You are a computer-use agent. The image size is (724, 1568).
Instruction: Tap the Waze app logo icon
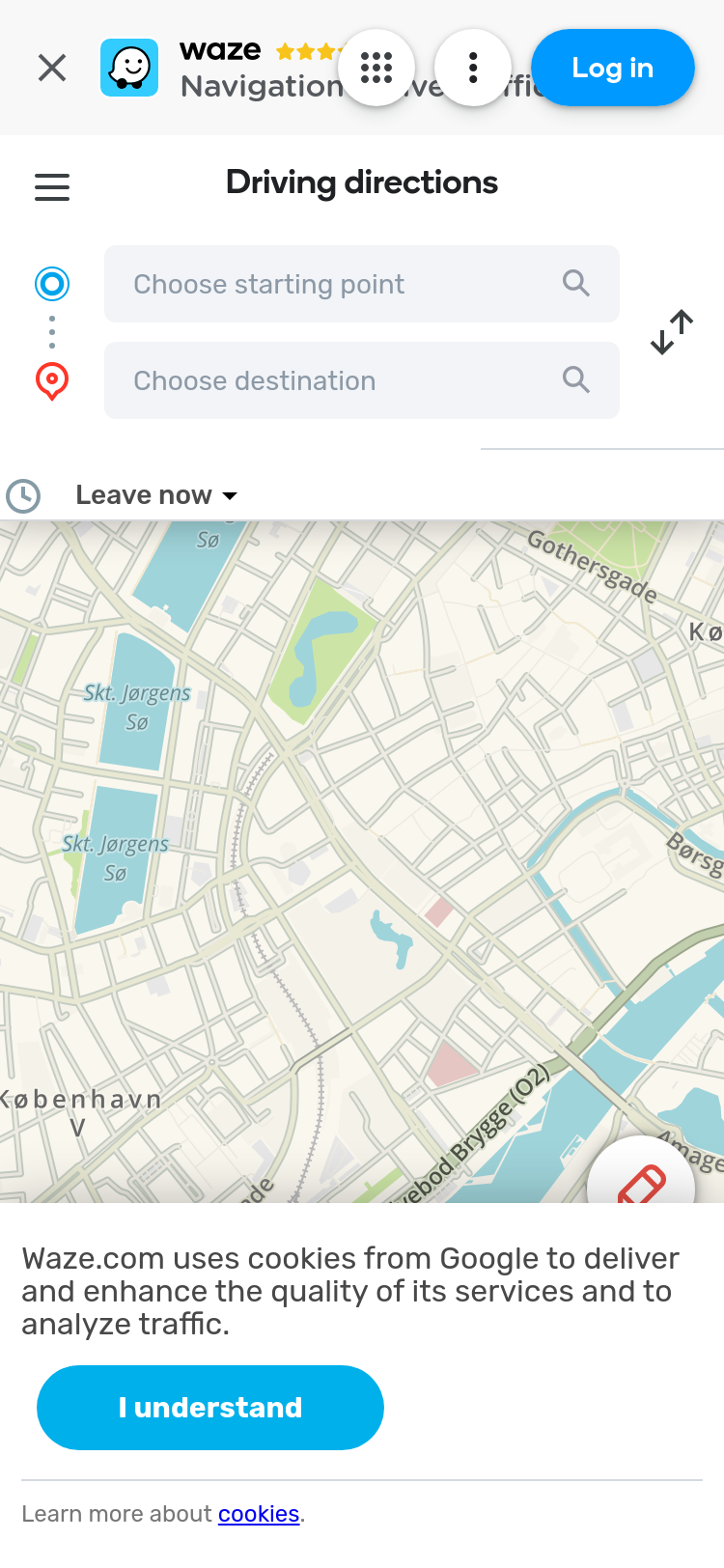click(129, 68)
